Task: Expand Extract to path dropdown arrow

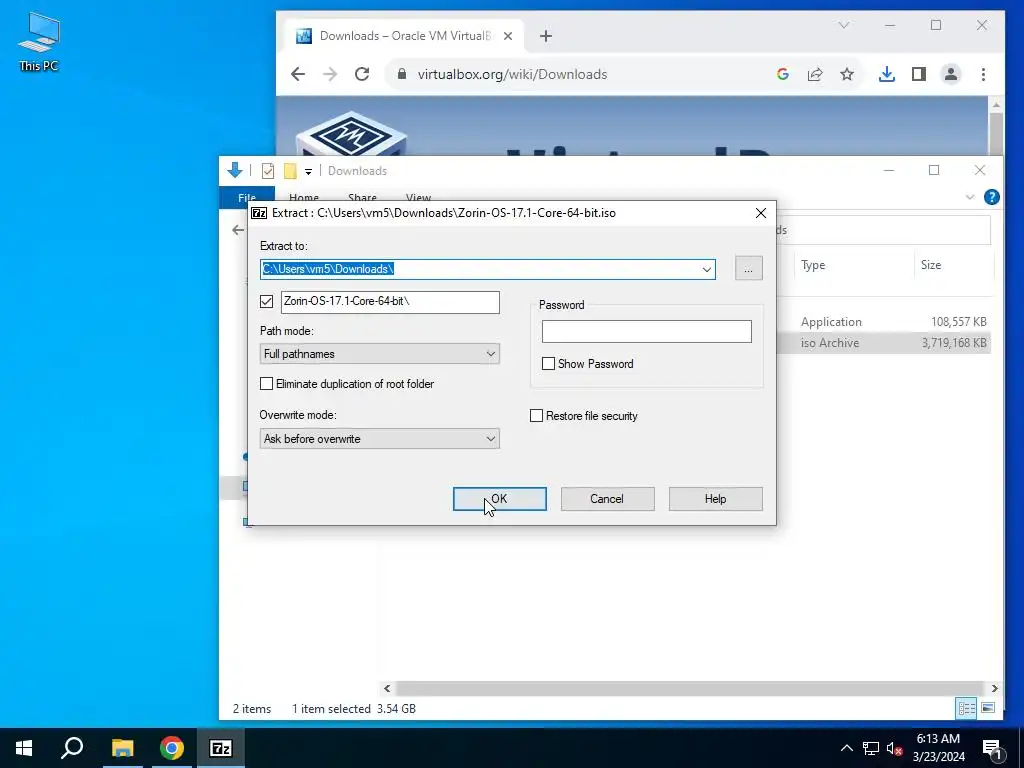Action: (707, 269)
